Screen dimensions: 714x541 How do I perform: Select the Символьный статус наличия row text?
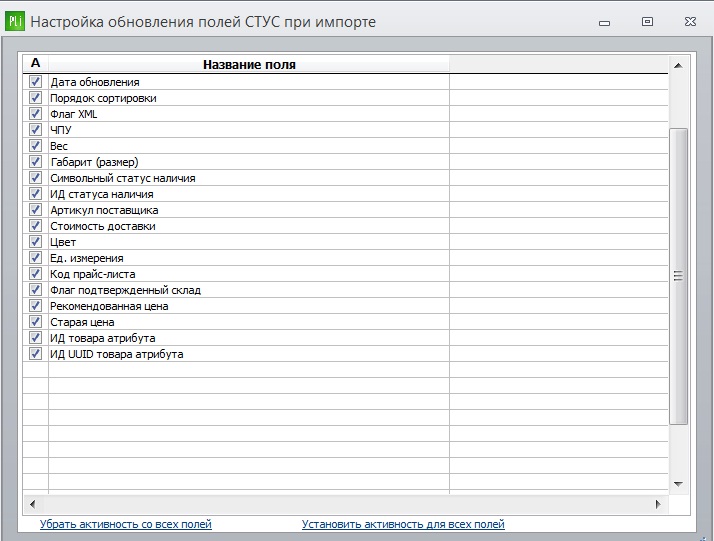[123, 178]
